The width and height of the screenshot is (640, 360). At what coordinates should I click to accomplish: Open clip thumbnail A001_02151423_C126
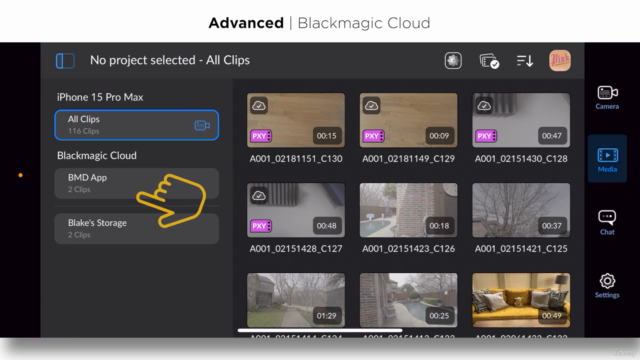click(409, 210)
